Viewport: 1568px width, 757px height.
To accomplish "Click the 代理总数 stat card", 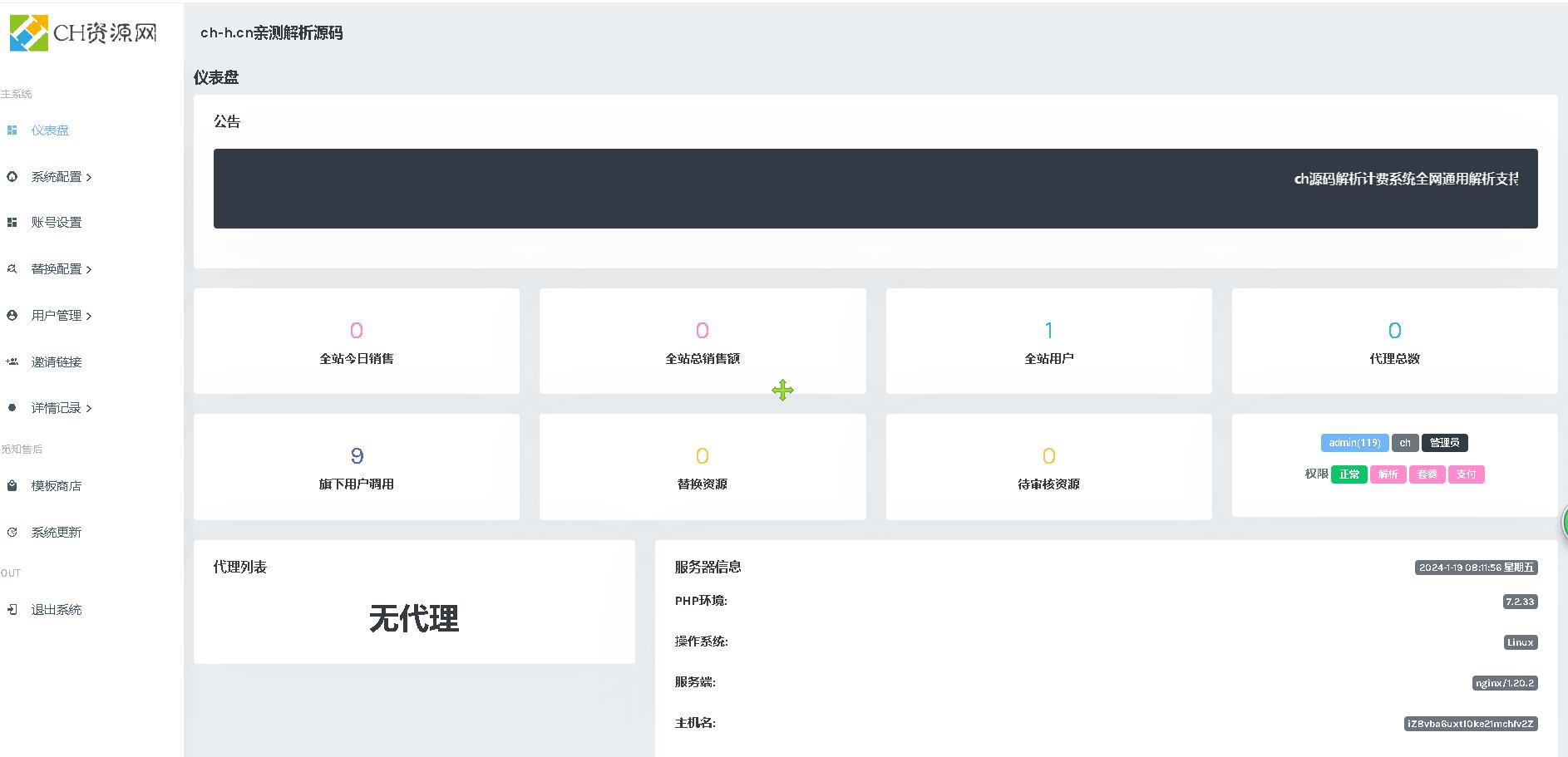I will [x=1395, y=341].
